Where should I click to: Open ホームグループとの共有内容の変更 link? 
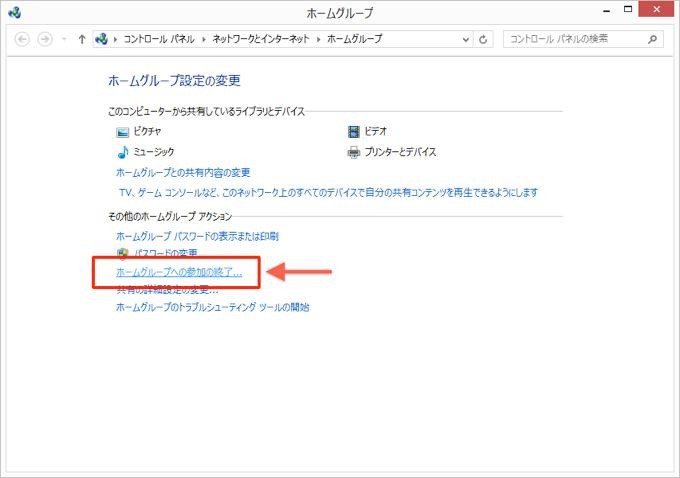183,172
